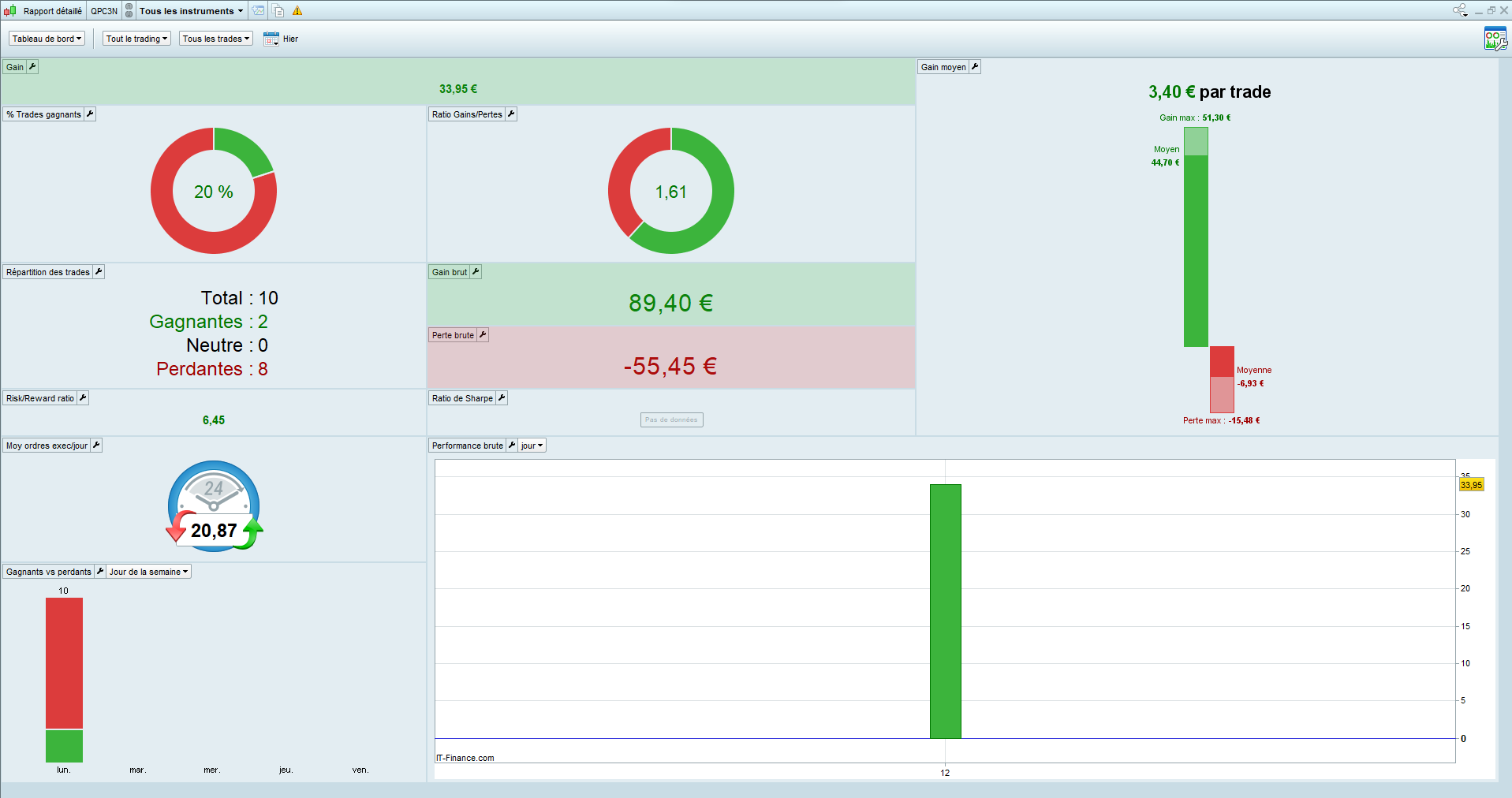Click the wrench for Ratio de Sharpe

pyautogui.click(x=502, y=398)
